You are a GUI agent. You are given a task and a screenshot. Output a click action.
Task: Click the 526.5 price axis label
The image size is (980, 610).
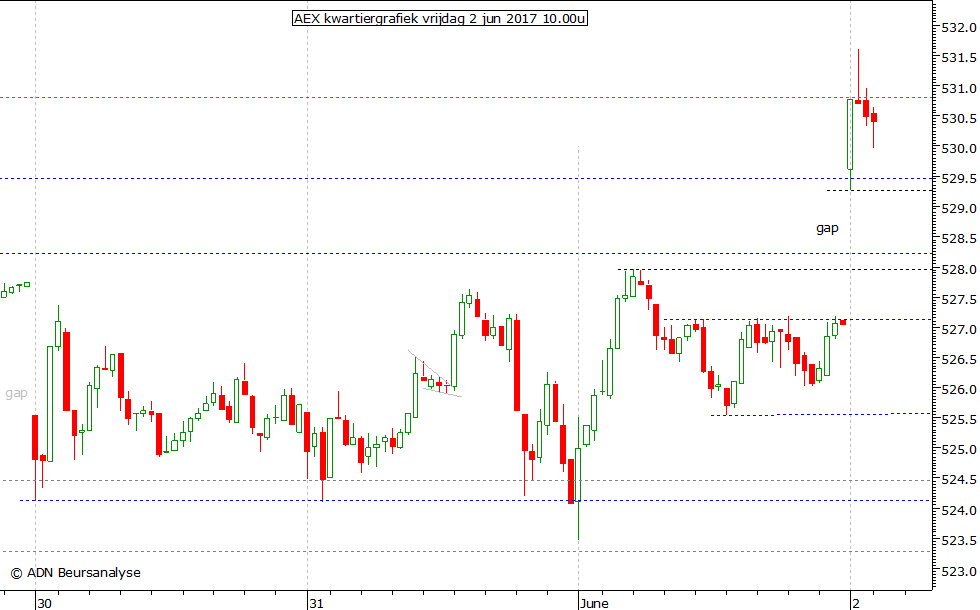[959, 359]
